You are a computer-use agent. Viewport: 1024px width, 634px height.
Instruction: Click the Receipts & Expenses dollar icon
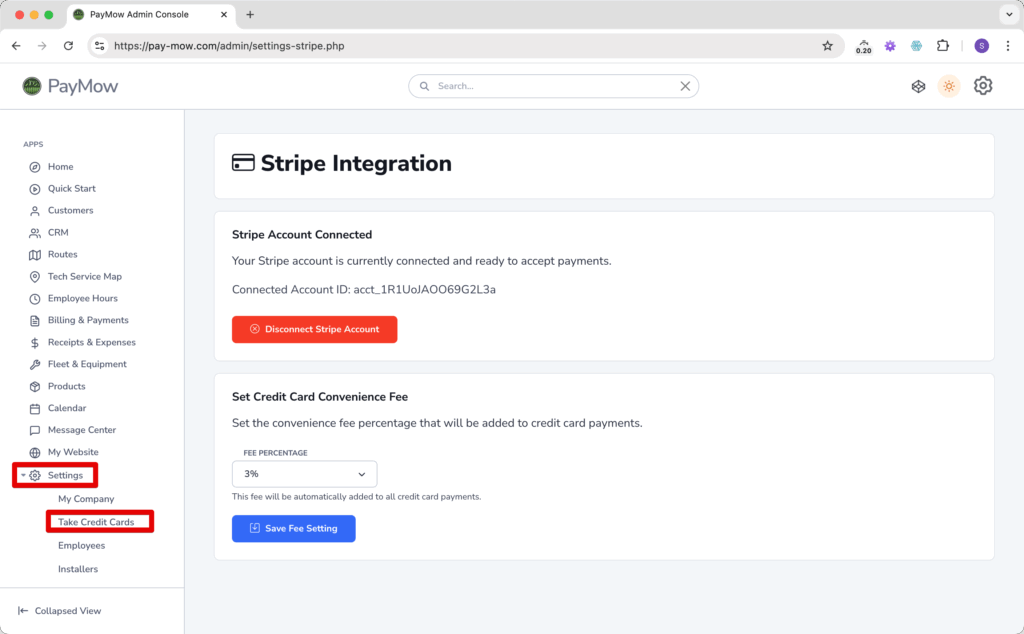pyautogui.click(x=35, y=343)
